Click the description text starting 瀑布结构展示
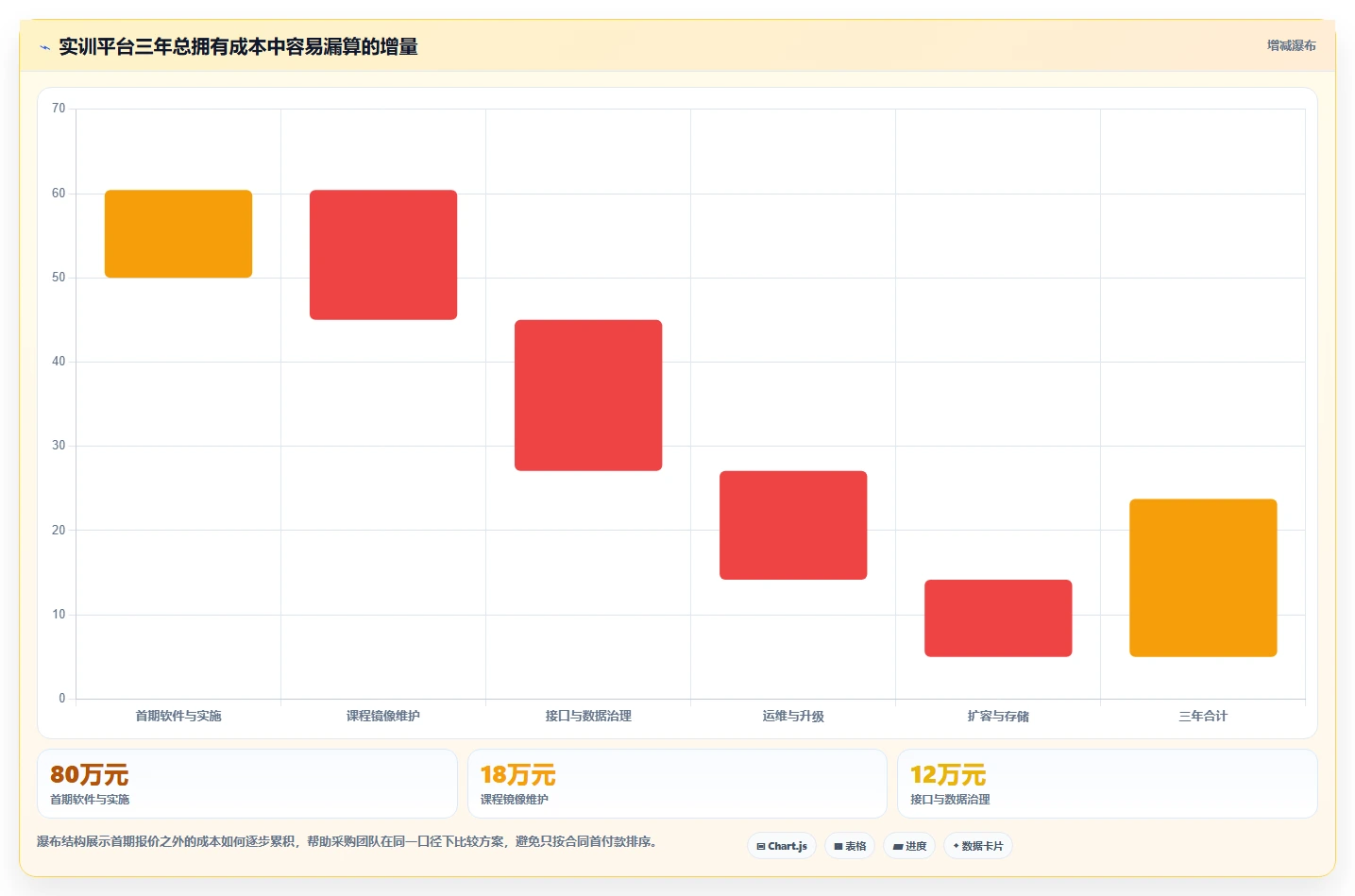 click(347, 841)
